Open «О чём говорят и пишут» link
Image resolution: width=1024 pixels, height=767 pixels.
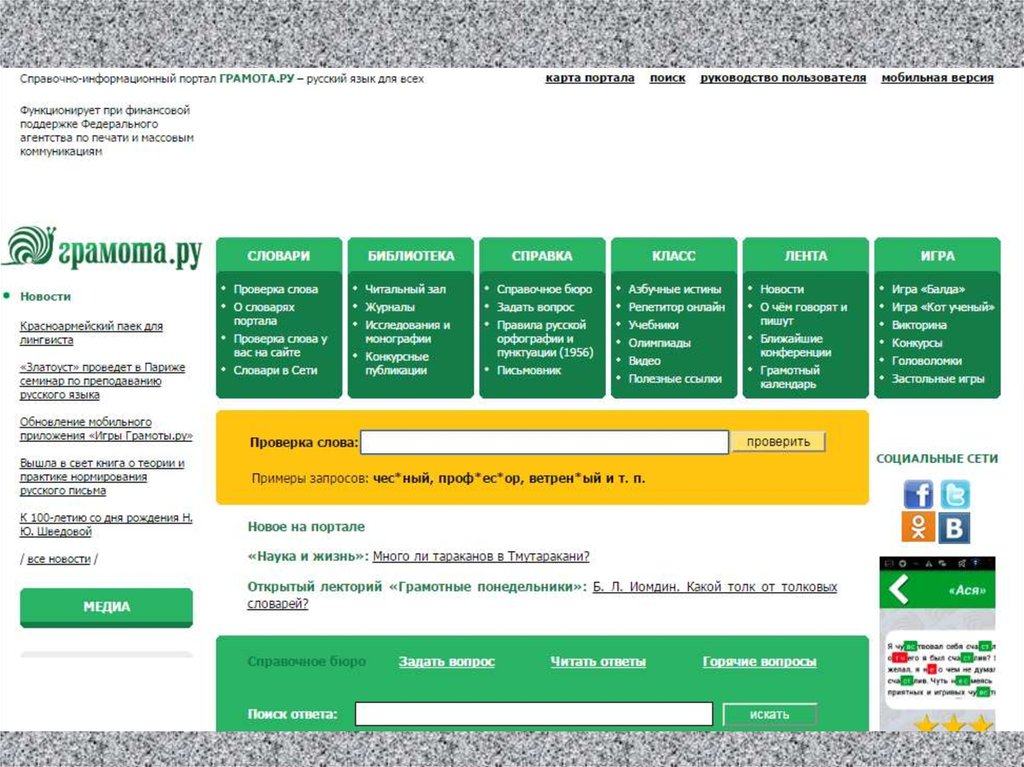[x=803, y=314]
